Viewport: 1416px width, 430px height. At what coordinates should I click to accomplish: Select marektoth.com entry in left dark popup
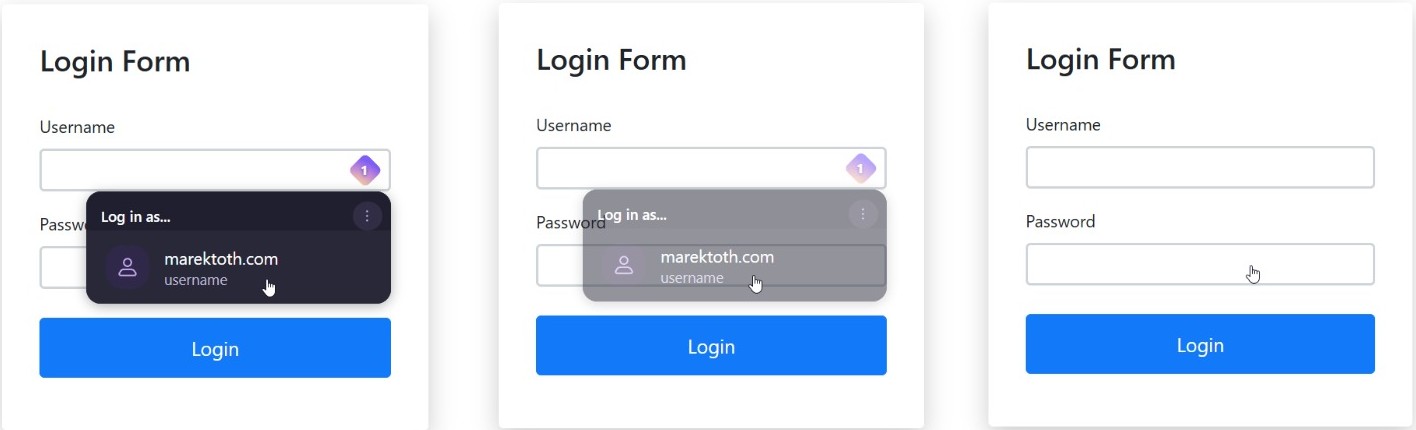point(238,268)
